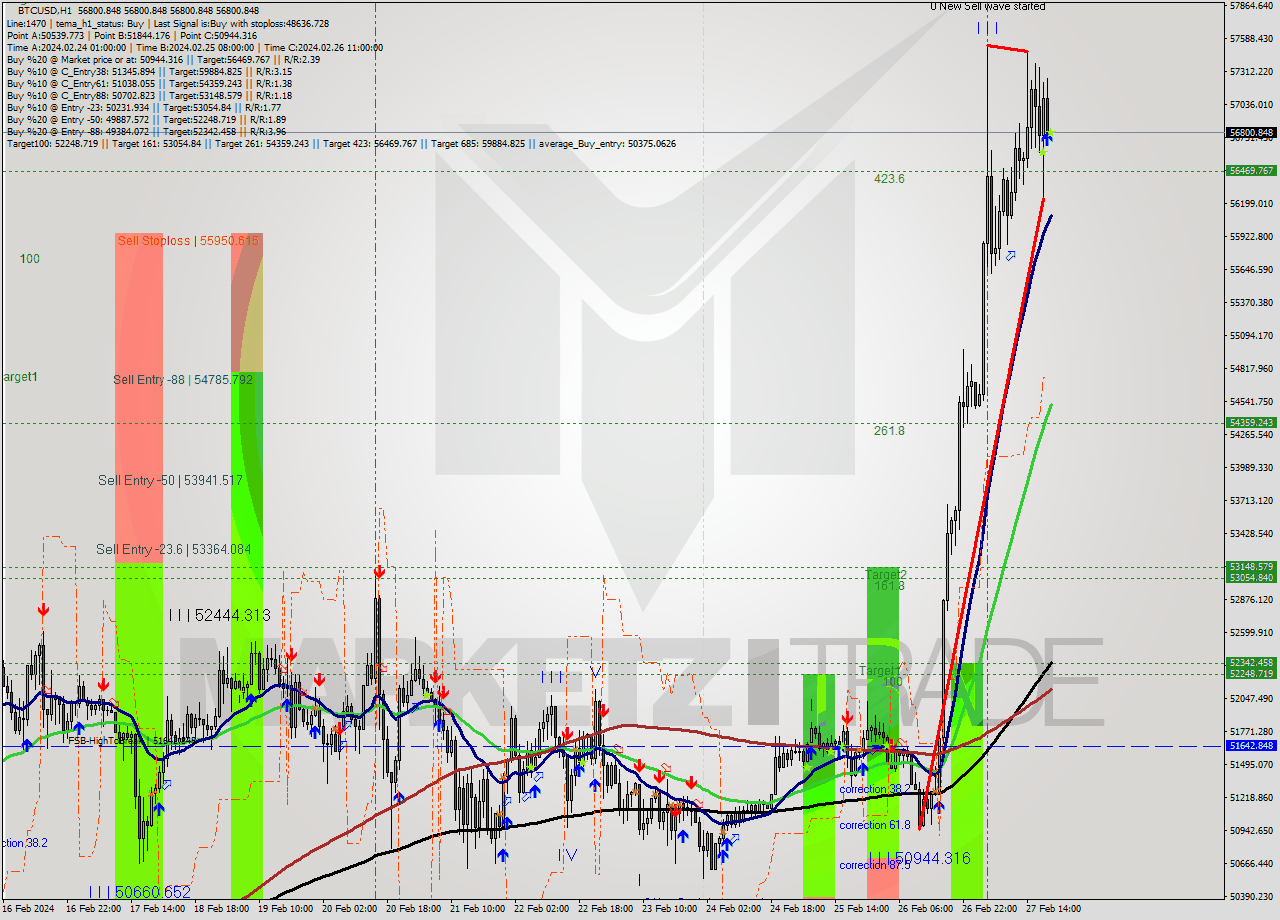Click the '26 Feb 06:00' time axis label

(x=925, y=909)
